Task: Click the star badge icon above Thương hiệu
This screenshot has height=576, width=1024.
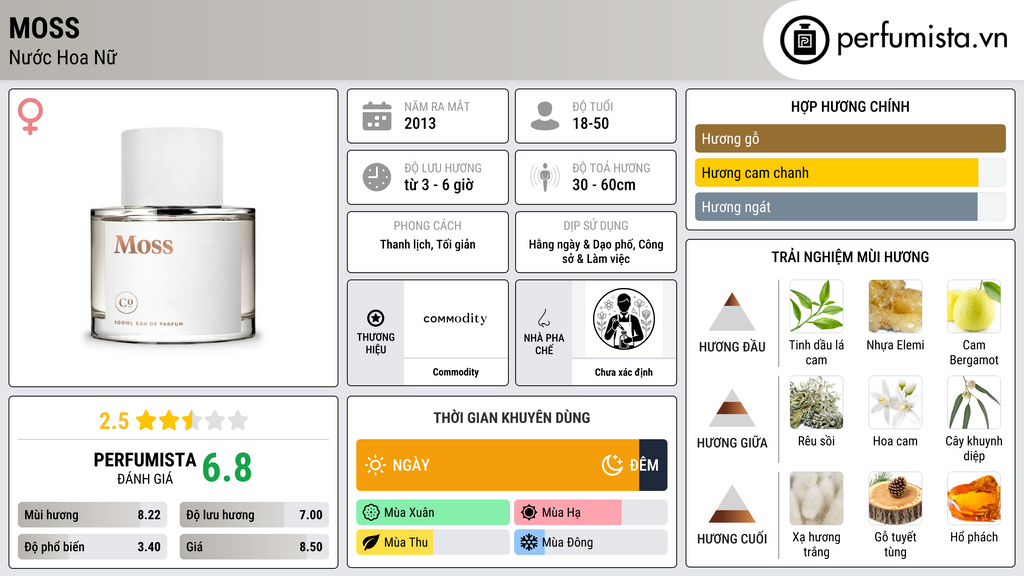Action: pyautogui.click(x=376, y=318)
